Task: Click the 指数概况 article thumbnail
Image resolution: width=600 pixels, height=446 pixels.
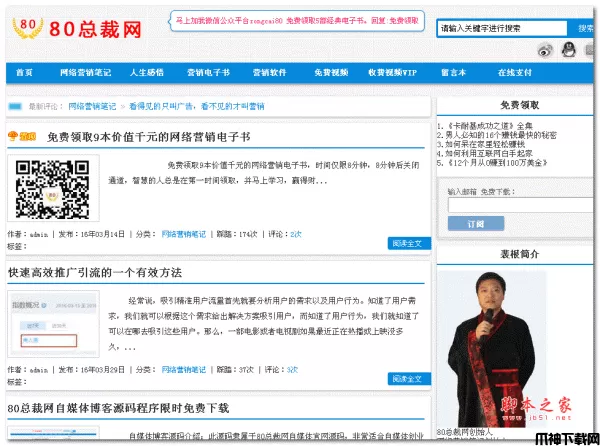Action: [x=53, y=324]
